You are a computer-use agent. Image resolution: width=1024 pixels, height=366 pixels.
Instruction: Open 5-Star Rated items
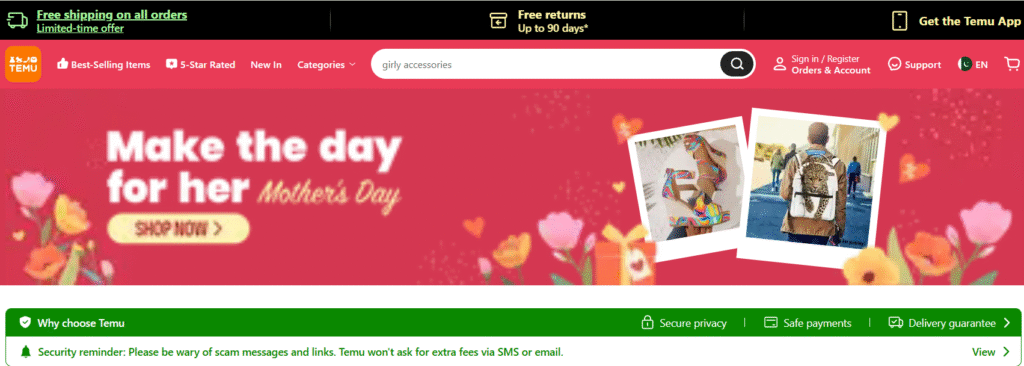(200, 65)
